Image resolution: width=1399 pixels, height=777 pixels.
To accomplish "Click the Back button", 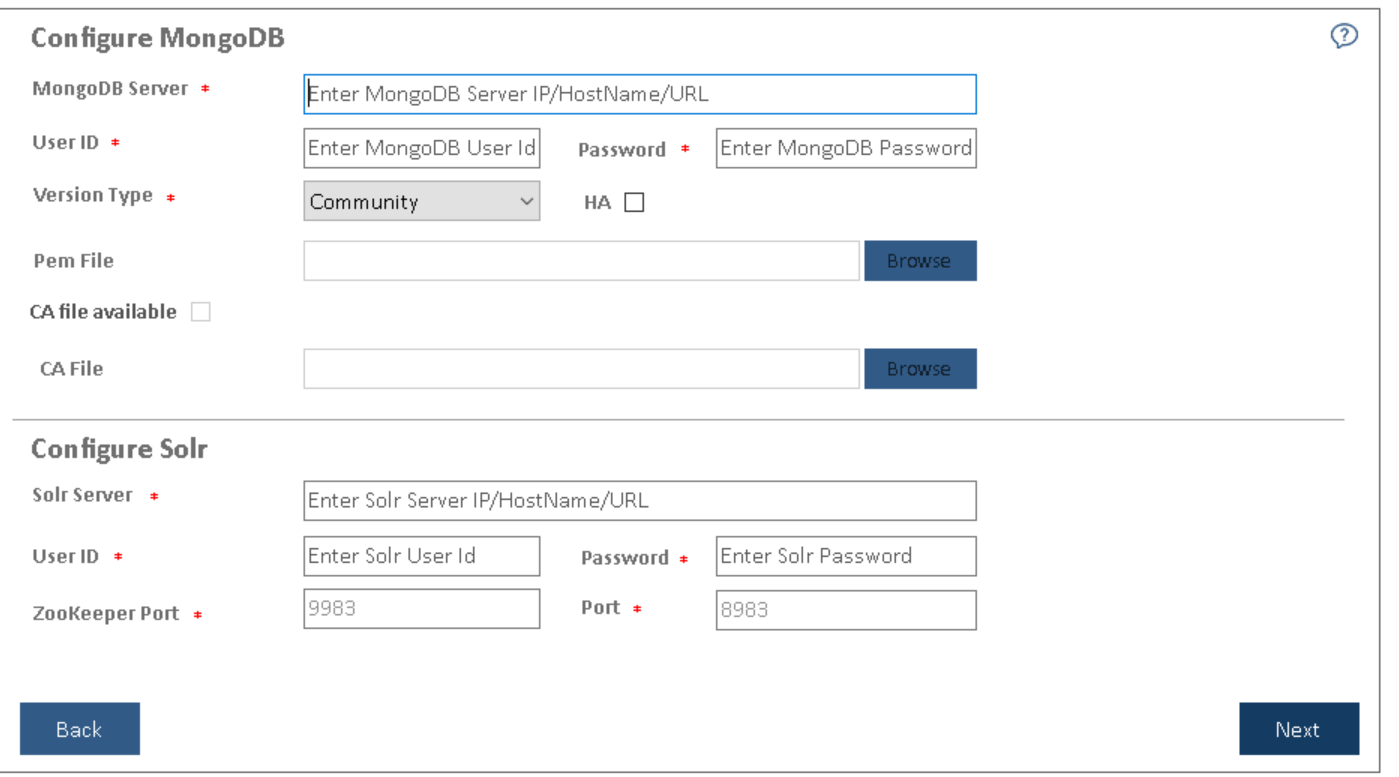I will click(x=79, y=729).
